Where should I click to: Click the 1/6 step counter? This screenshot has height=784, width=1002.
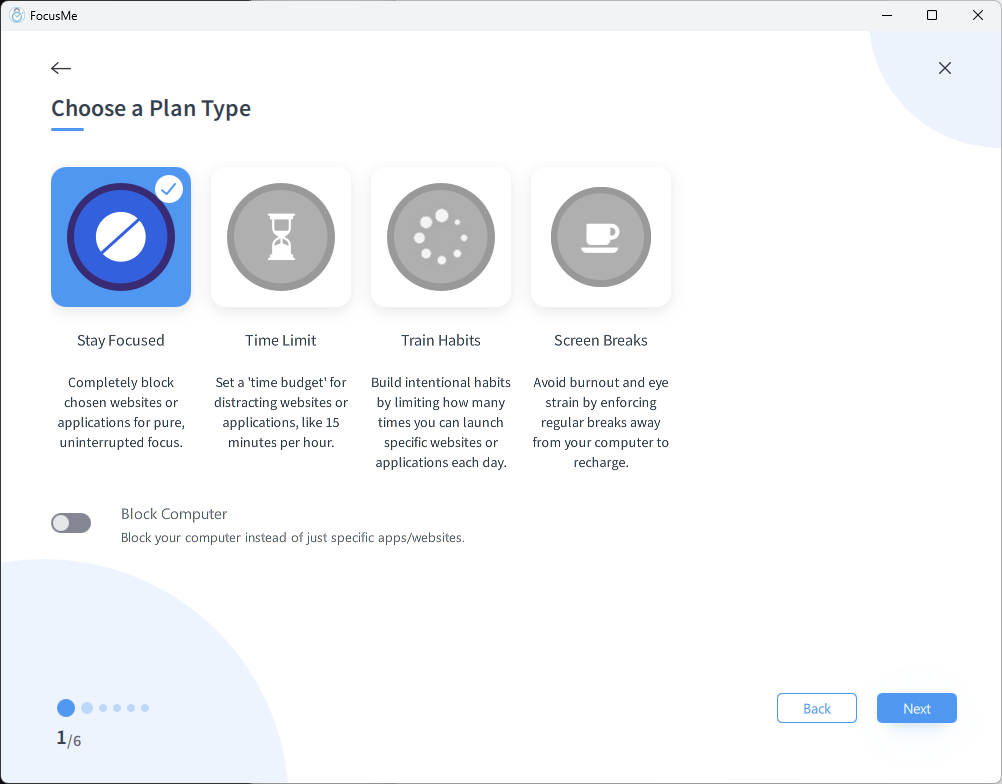(x=69, y=739)
